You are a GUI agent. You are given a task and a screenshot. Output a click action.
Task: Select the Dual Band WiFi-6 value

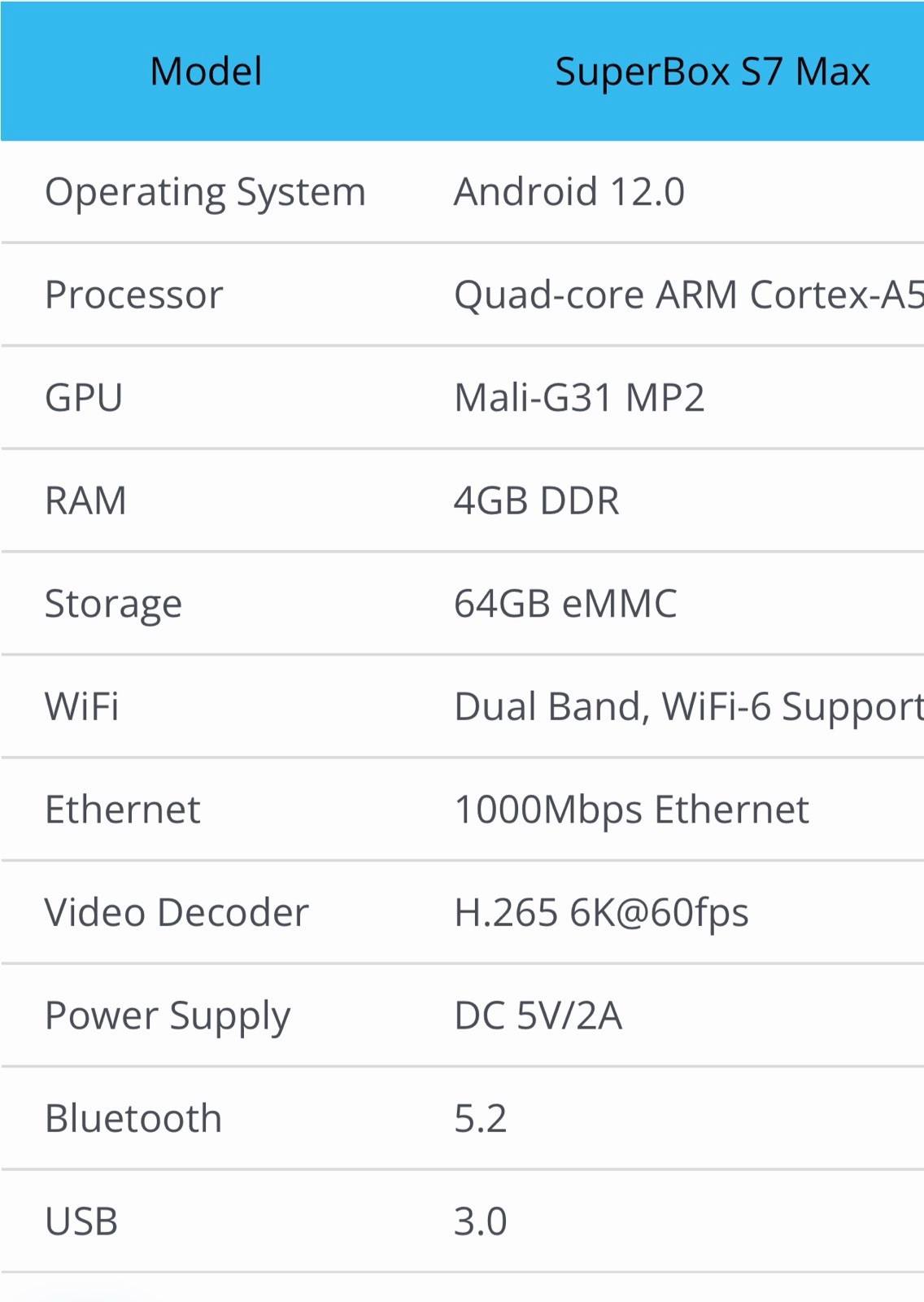(689, 707)
